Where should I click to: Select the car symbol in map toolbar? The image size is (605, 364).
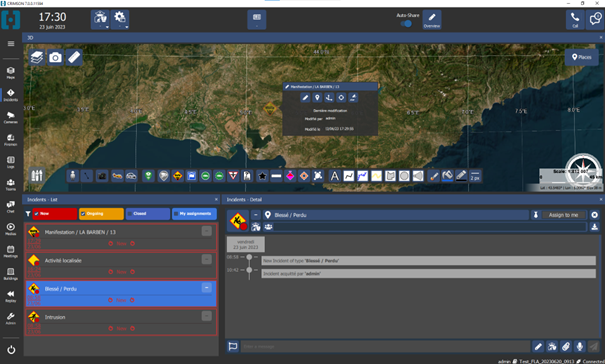point(131,176)
